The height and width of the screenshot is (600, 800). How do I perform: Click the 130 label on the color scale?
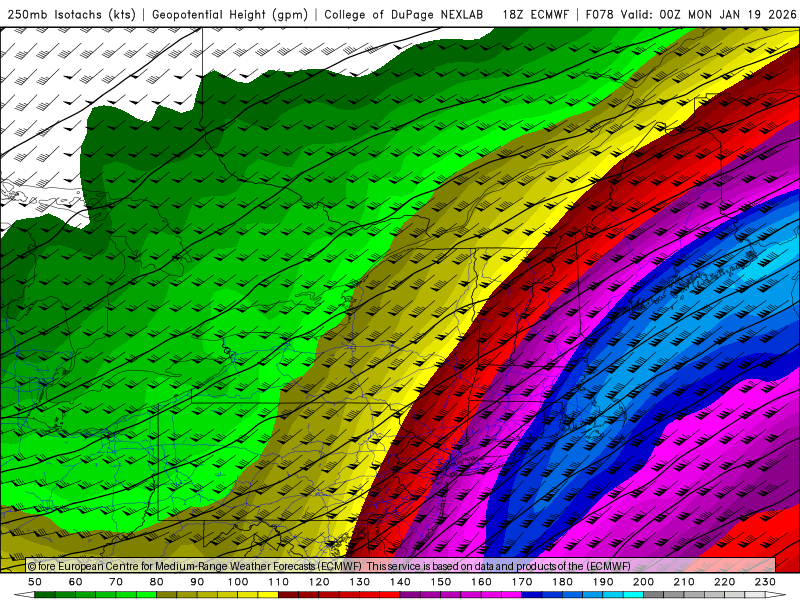coord(360,582)
